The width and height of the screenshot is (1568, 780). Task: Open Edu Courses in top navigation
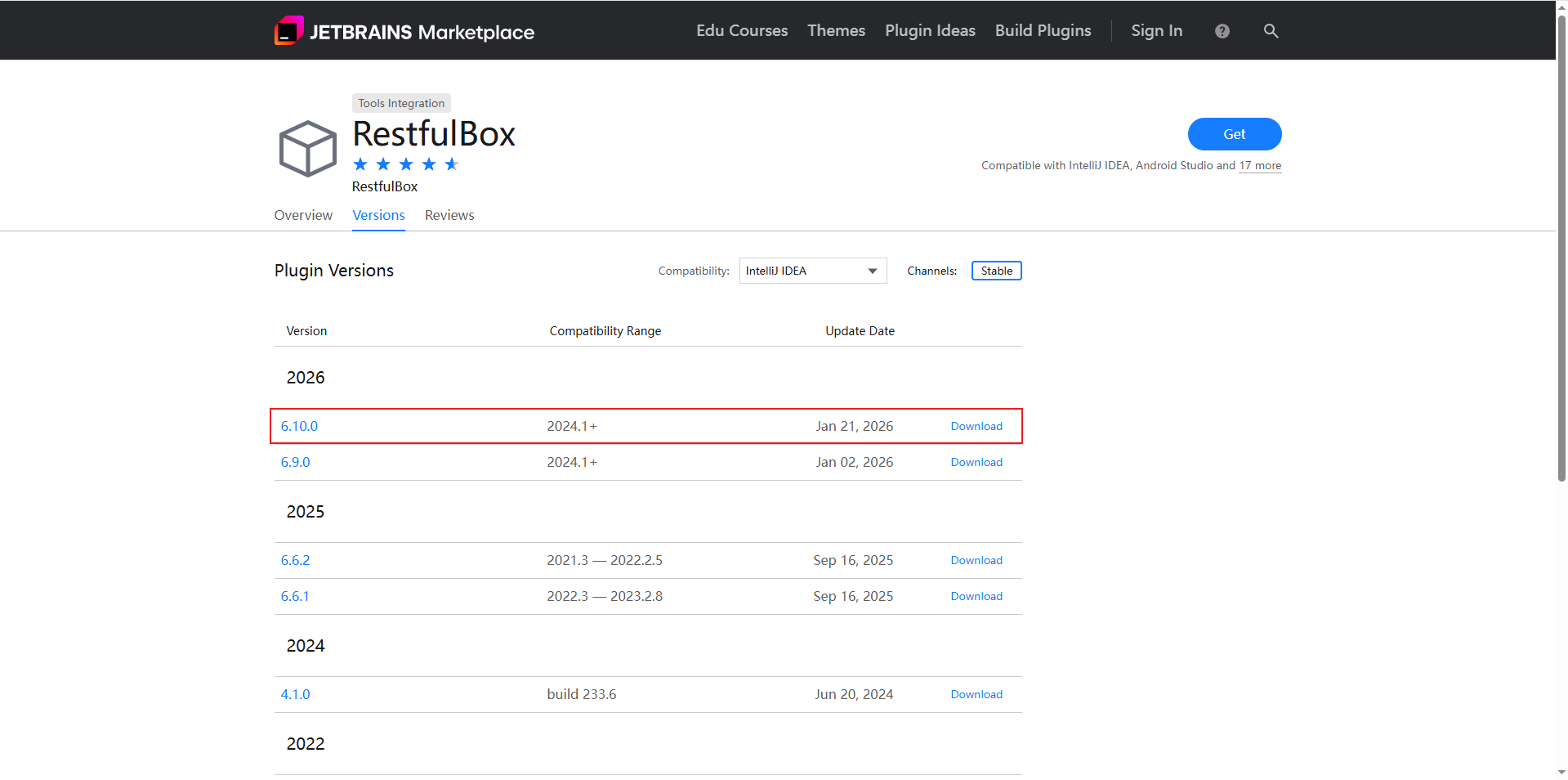pos(742,30)
